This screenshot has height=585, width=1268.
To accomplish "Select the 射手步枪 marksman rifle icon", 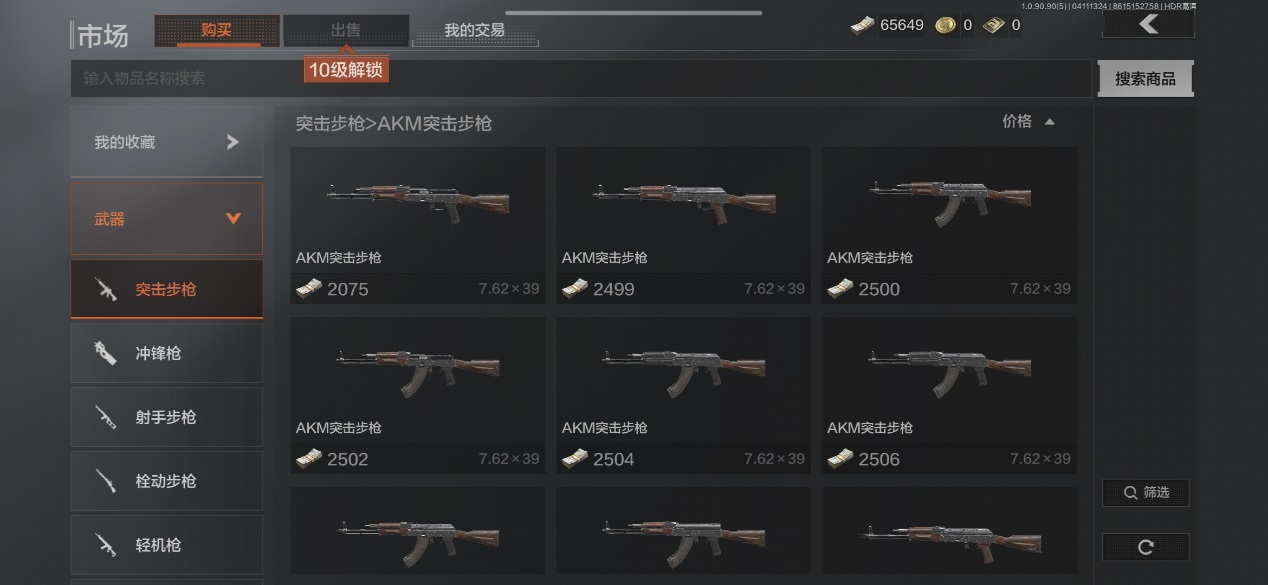I will (105, 417).
